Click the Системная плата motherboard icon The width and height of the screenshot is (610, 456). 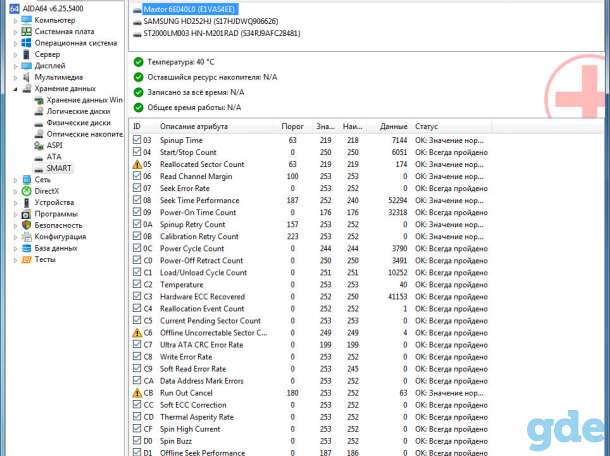(26, 31)
